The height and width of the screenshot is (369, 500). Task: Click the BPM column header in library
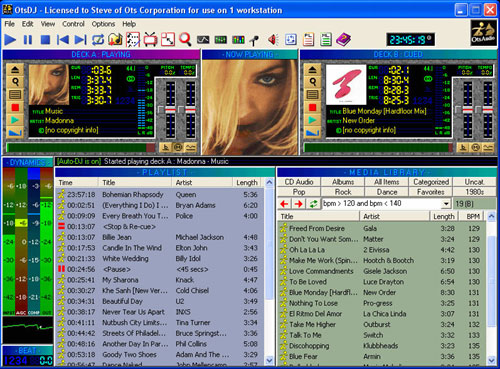[x=472, y=216]
